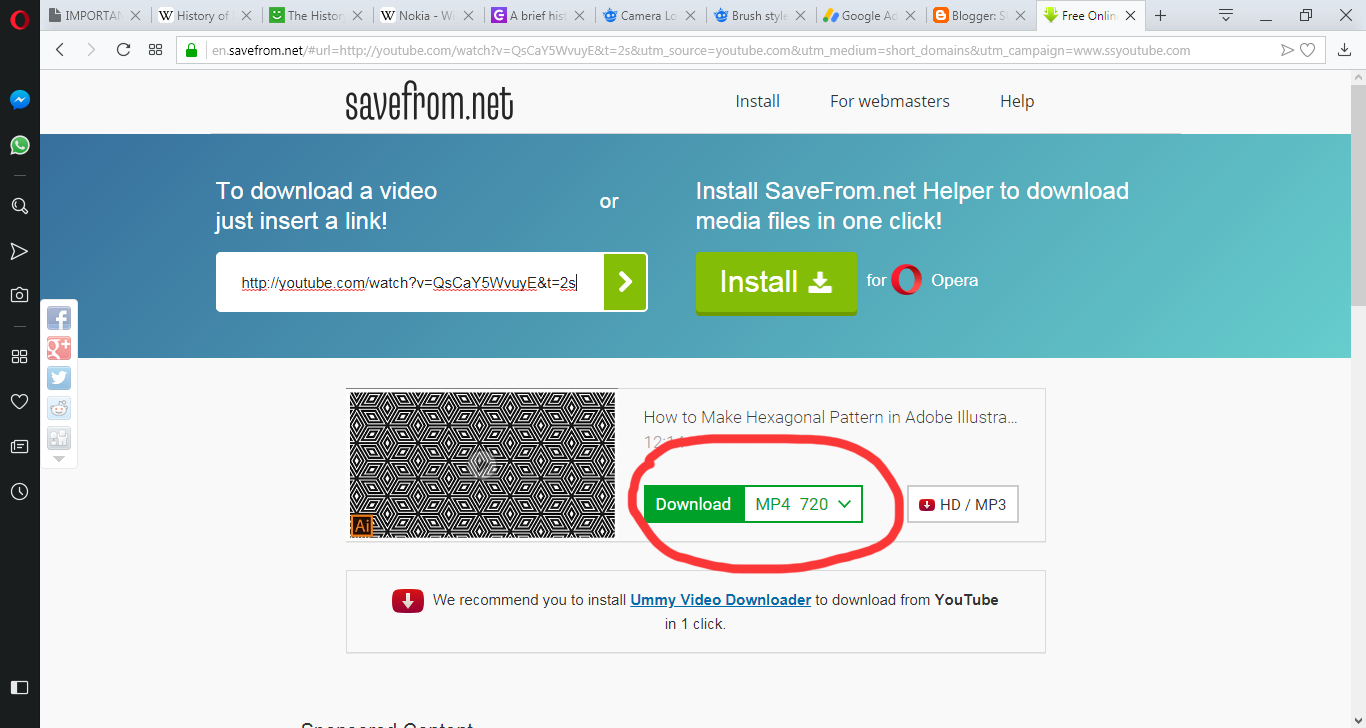Send page to My Flow from address bar
This screenshot has width=1366, height=728.
click(x=1288, y=50)
